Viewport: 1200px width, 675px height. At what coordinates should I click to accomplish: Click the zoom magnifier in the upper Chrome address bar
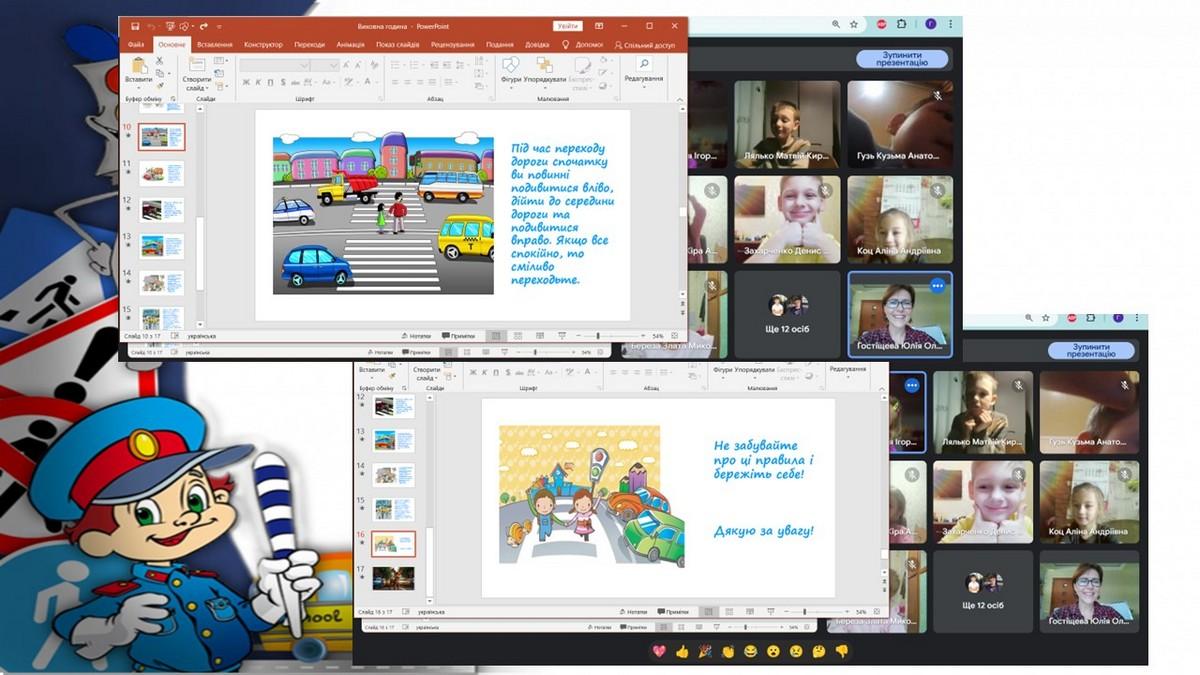(x=836, y=24)
